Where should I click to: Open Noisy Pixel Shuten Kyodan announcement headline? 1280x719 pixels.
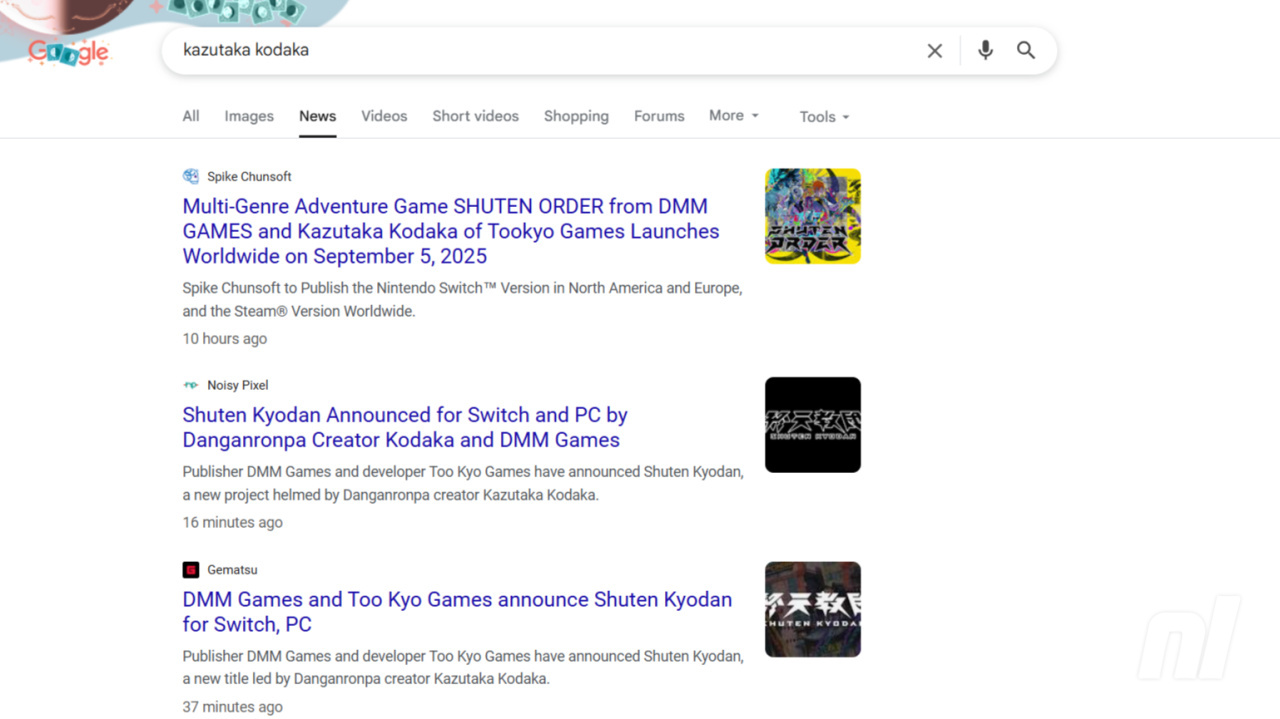tap(405, 427)
